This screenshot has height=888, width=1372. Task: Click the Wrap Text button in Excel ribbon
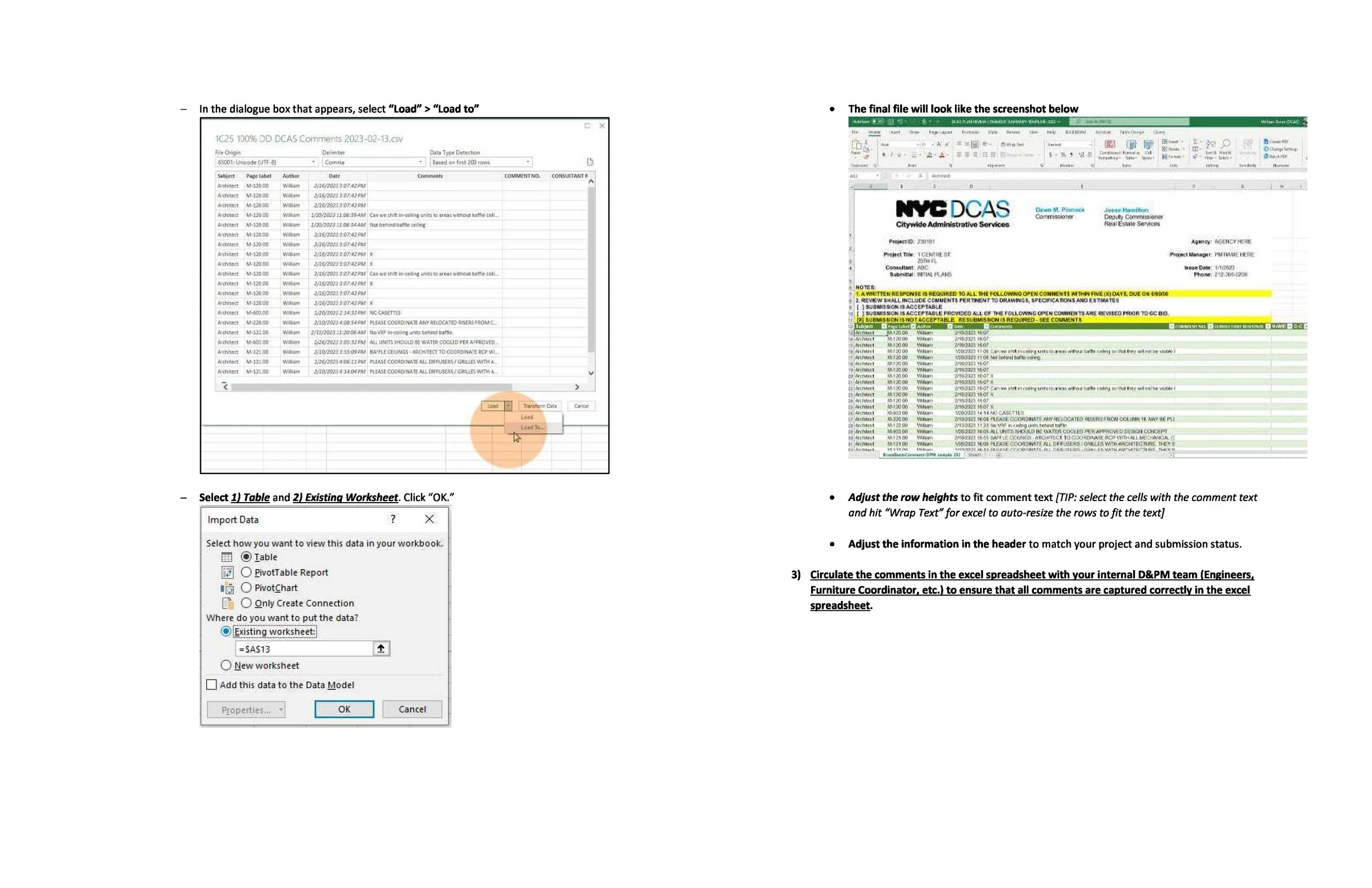click(1013, 144)
